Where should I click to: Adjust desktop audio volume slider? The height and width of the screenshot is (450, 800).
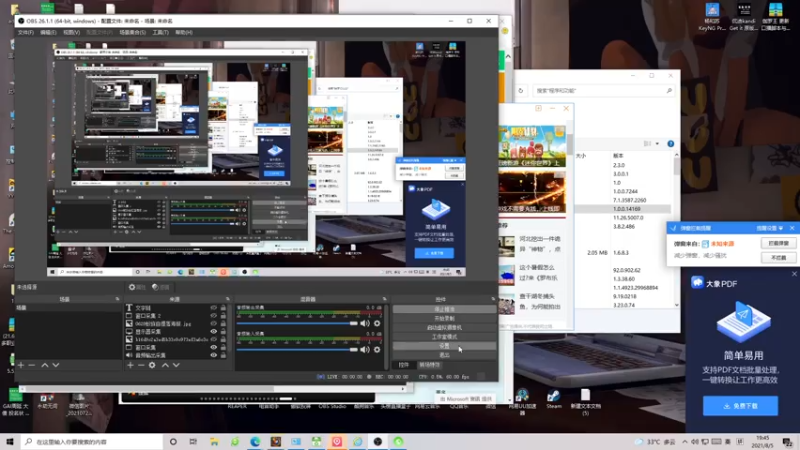pyautogui.click(x=297, y=323)
